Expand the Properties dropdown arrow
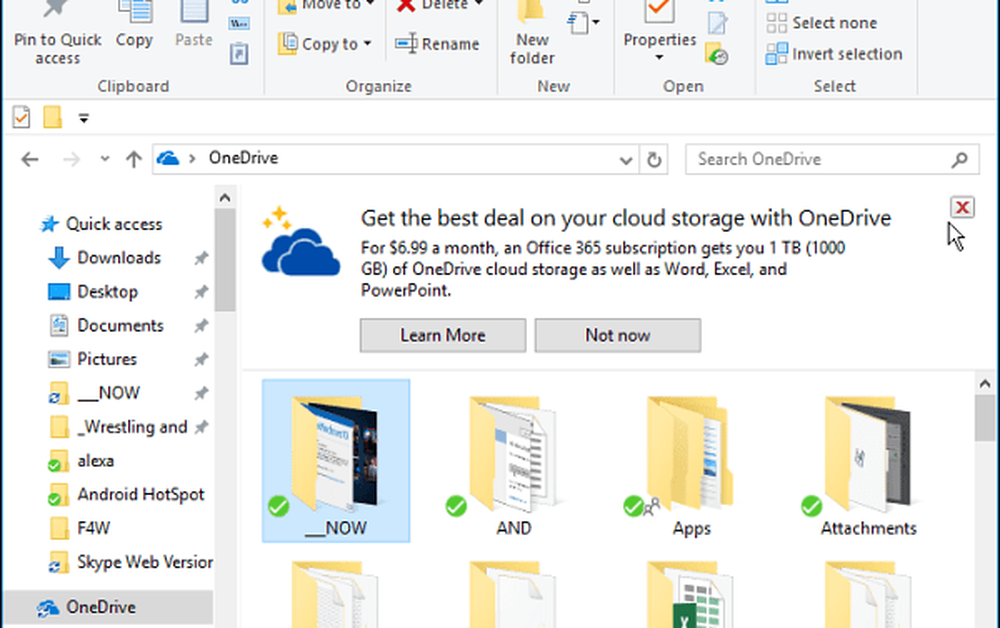The height and width of the screenshot is (628, 1000). 659,58
